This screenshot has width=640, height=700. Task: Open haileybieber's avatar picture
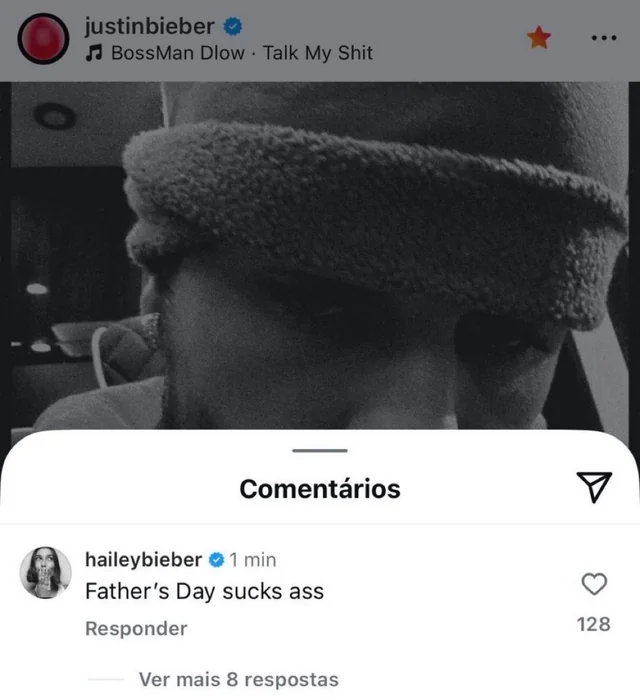[x=46, y=572]
